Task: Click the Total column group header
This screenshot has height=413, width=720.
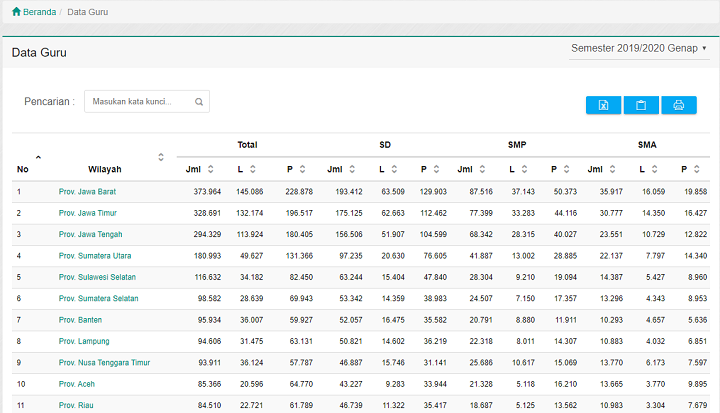Action: pyautogui.click(x=247, y=145)
